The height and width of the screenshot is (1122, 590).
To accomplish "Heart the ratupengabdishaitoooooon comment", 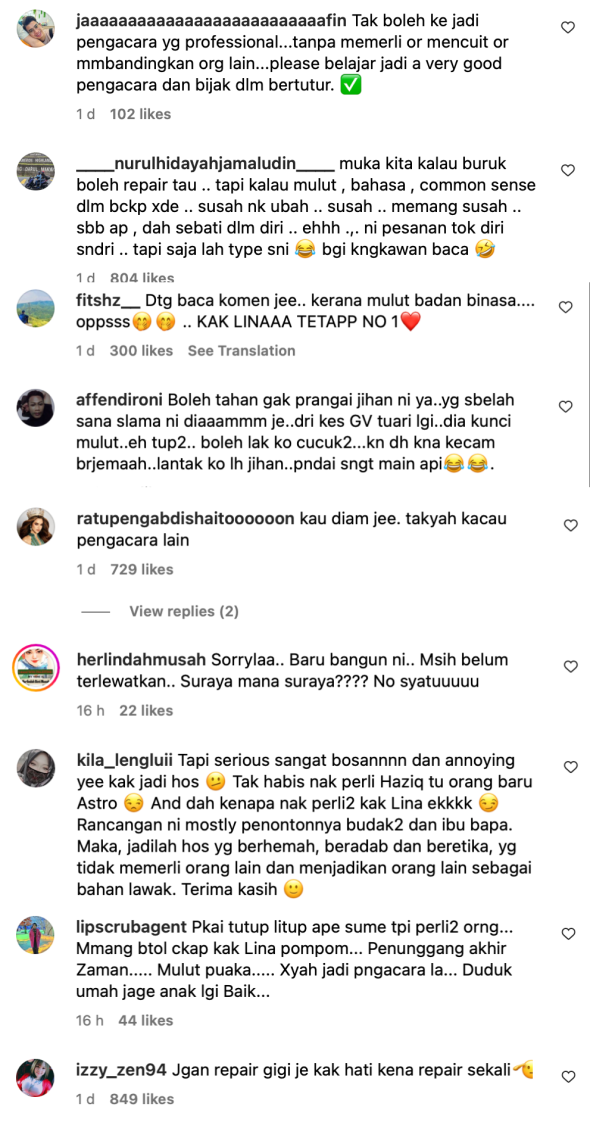I will point(570,526).
